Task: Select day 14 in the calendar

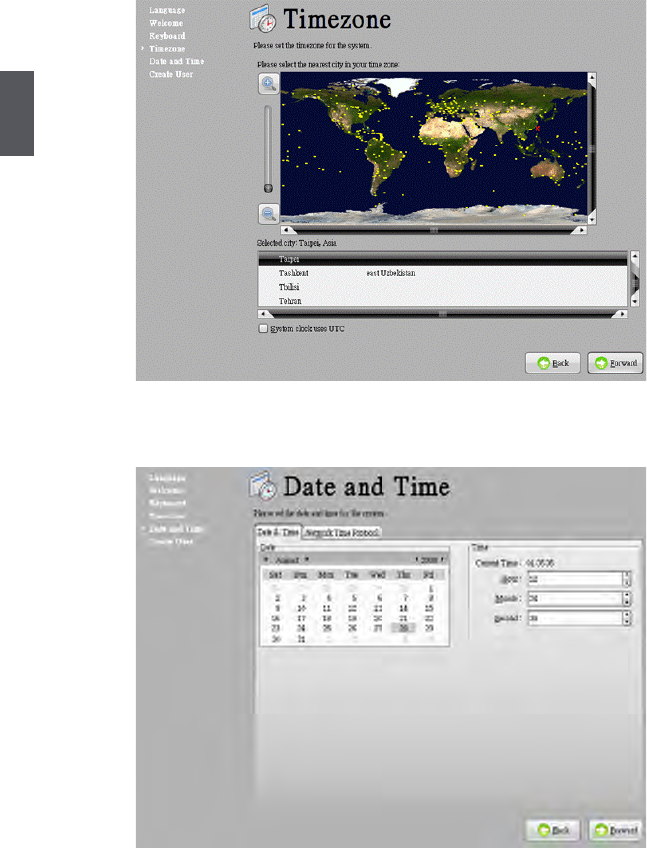Action: coord(404,608)
